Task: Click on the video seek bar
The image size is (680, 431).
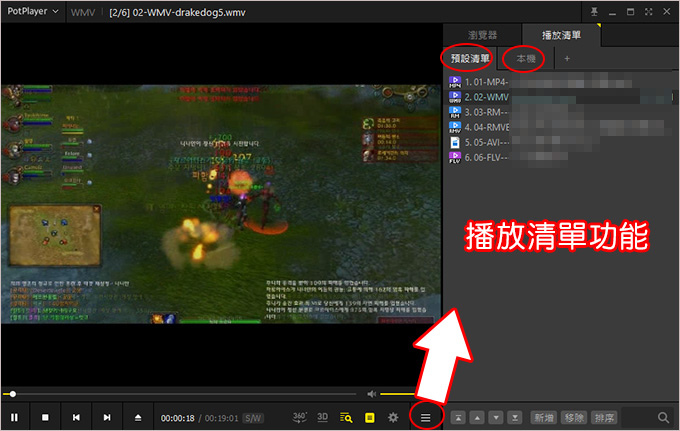Action: pyautogui.click(x=180, y=394)
